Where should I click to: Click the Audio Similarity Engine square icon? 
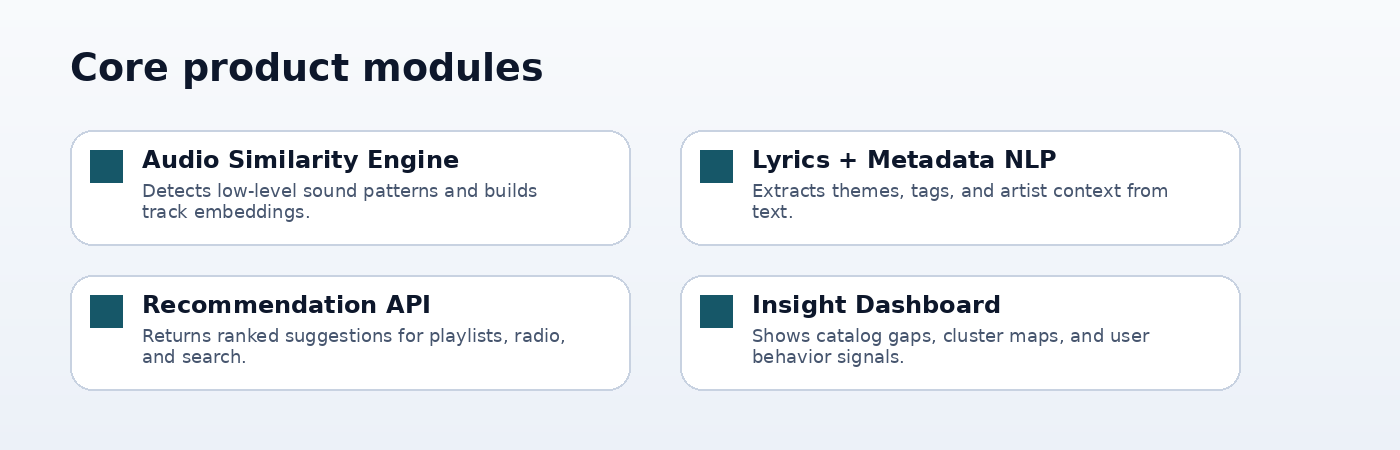[106, 166]
